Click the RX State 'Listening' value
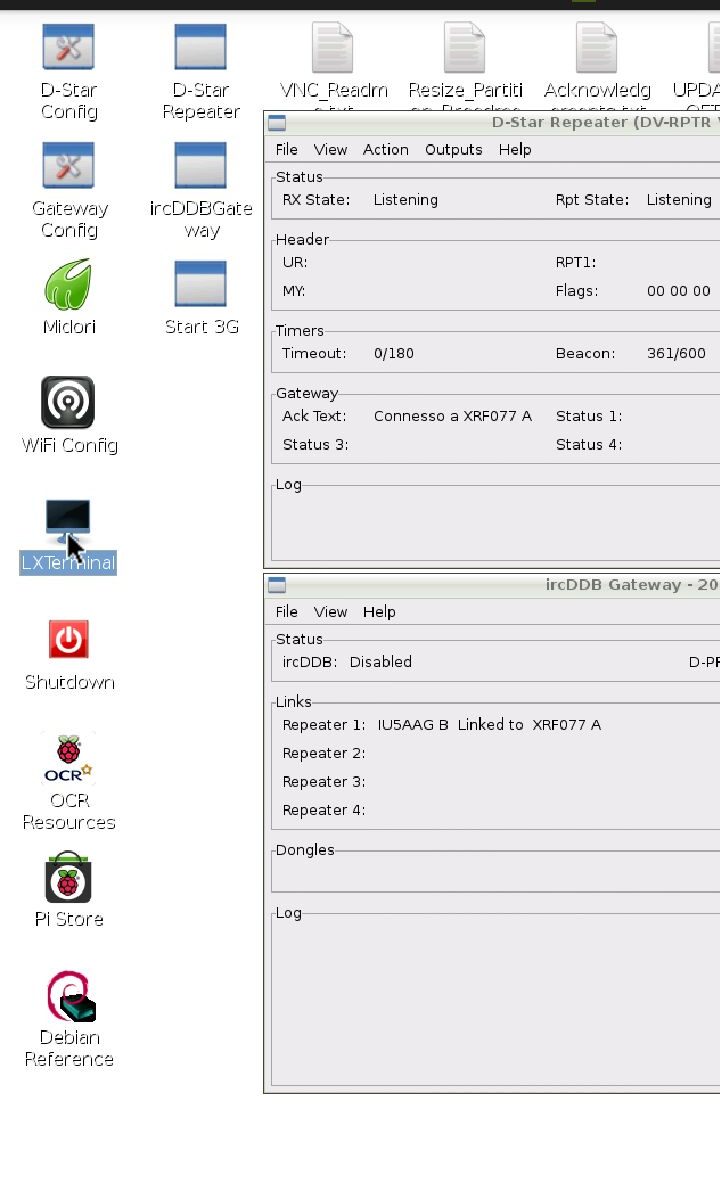 click(x=406, y=200)
